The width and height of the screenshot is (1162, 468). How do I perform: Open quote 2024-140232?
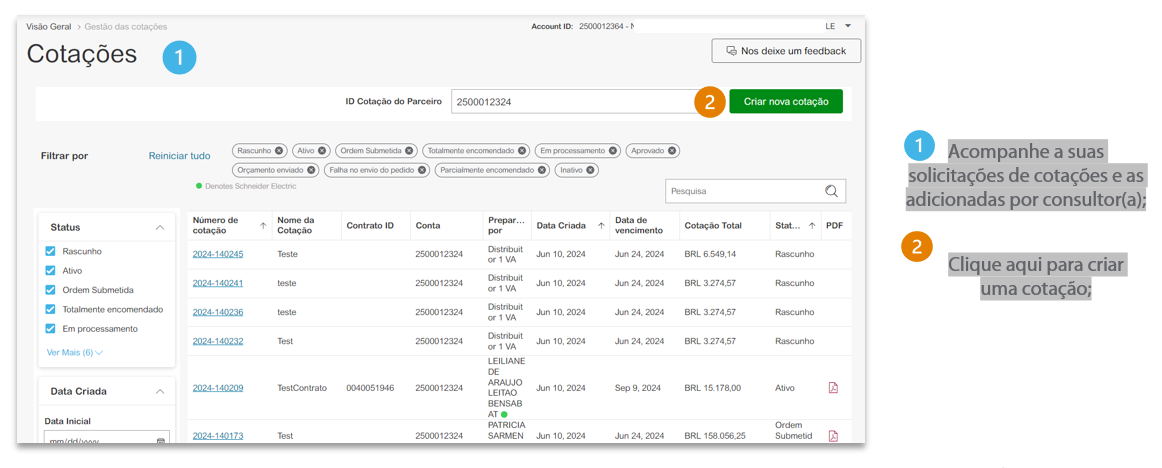click(x=218, y=341)
